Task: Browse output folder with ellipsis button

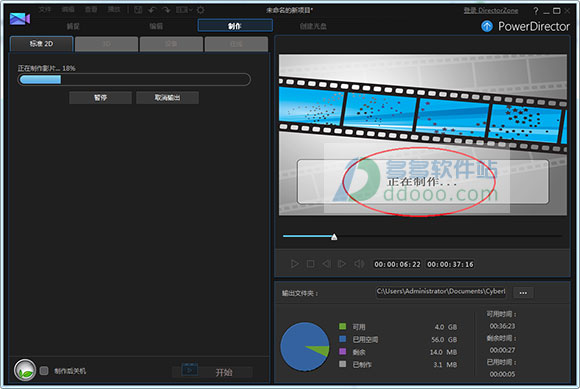Action: pos(523,293)
